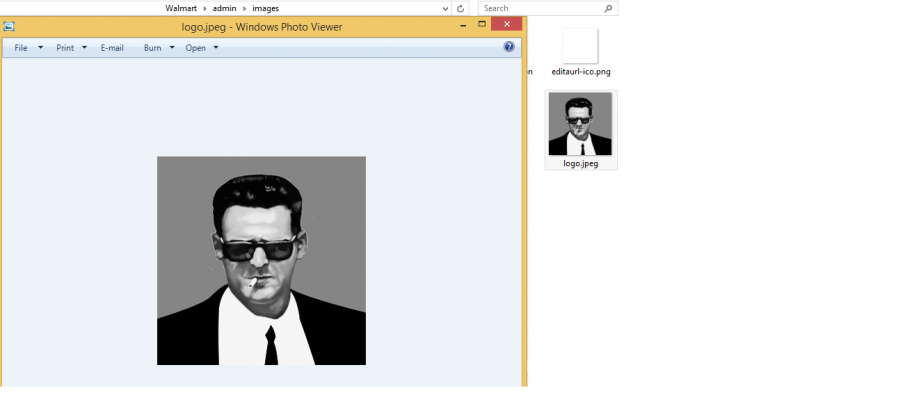
Task: Click the search magnifier icon
Action: click(x=608, y=8)
